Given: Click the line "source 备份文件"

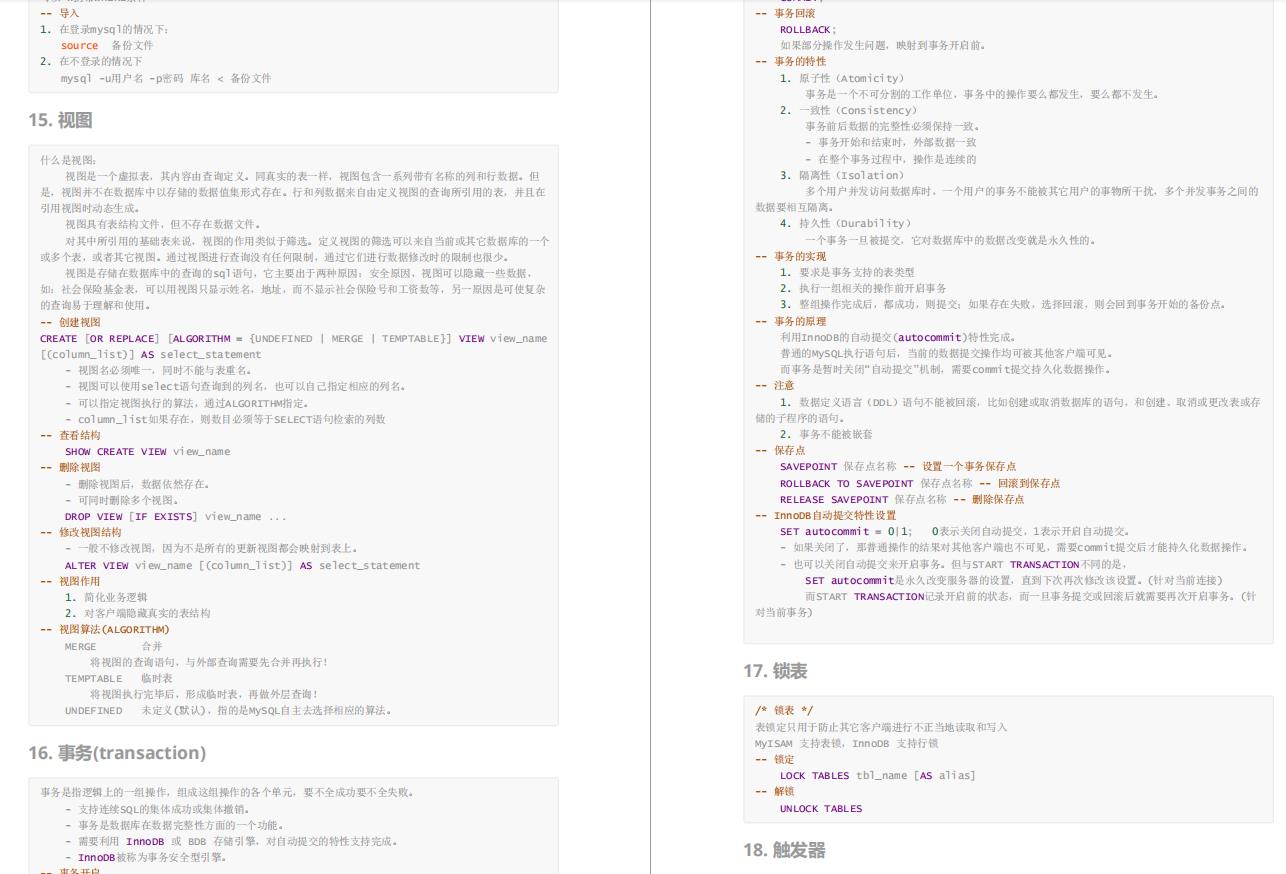Looking at the screenshot, I should [x=107, y=45].
